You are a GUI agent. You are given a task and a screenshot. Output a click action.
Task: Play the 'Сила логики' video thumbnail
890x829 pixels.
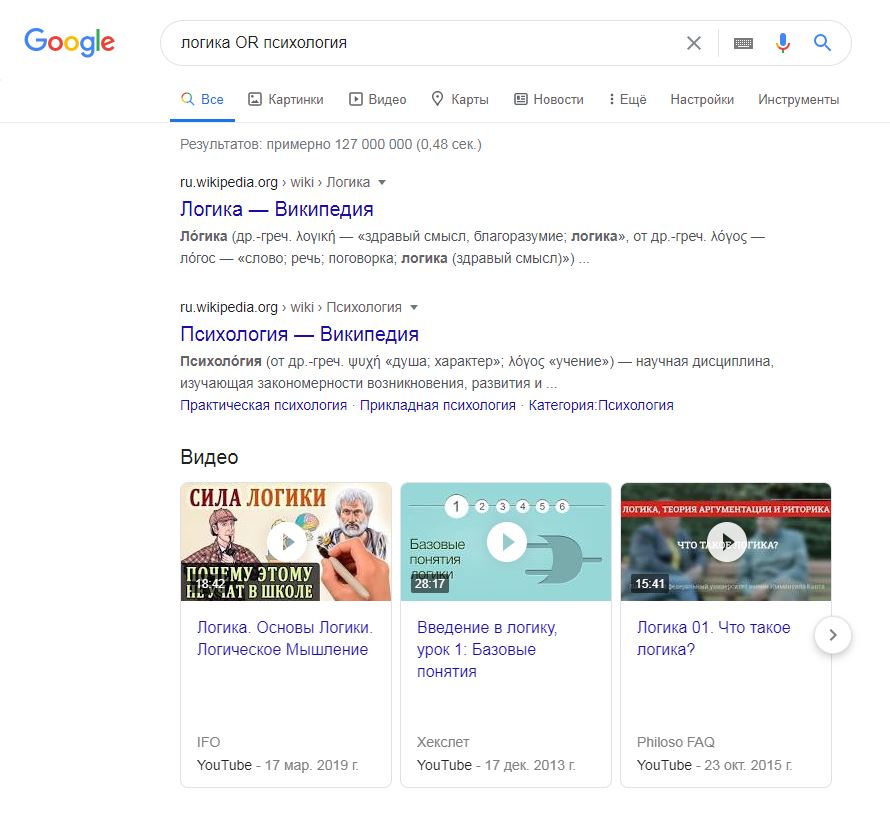tap(286, 541)
